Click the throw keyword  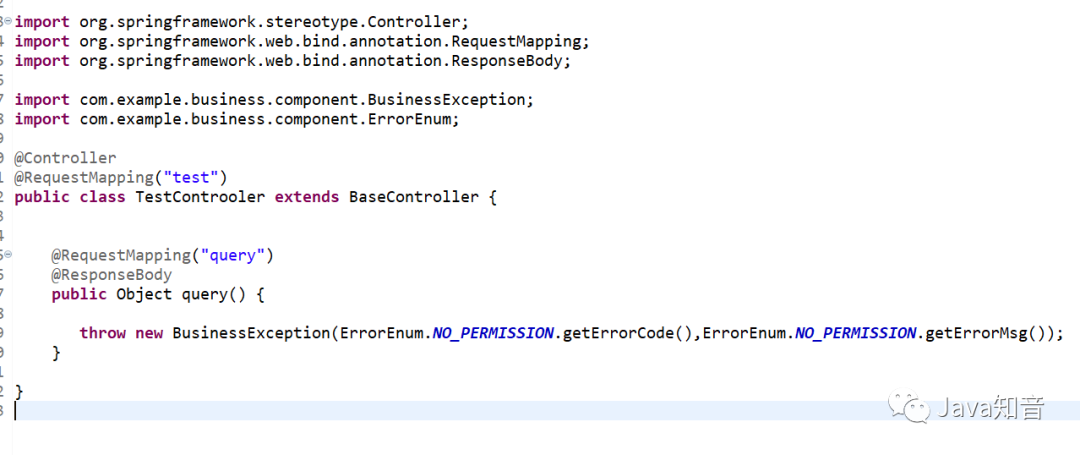click(103, 333)
